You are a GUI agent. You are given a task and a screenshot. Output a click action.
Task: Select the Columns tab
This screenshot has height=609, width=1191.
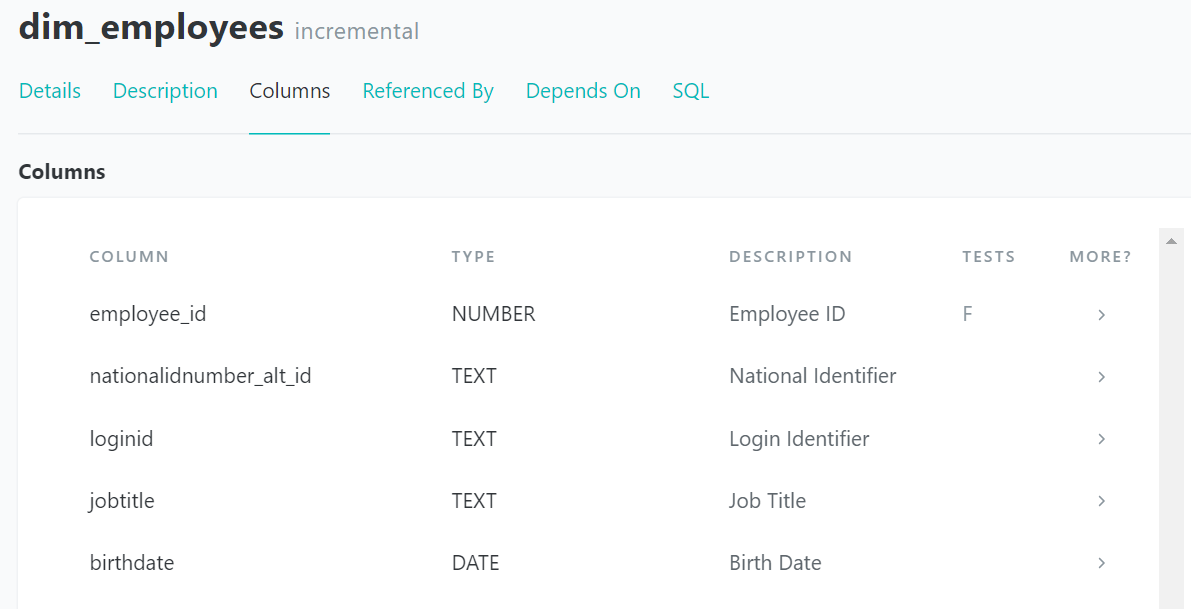pyautogui.click(x=289, y=91)
